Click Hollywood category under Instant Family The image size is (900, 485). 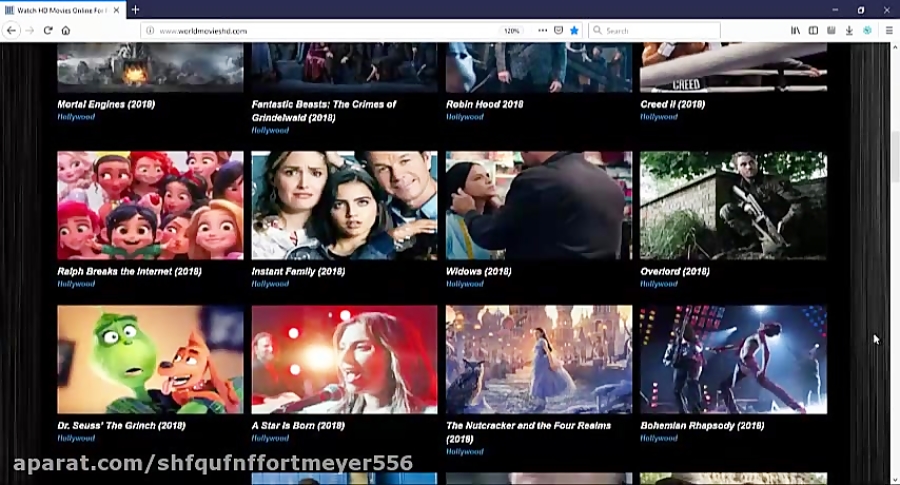270,284
